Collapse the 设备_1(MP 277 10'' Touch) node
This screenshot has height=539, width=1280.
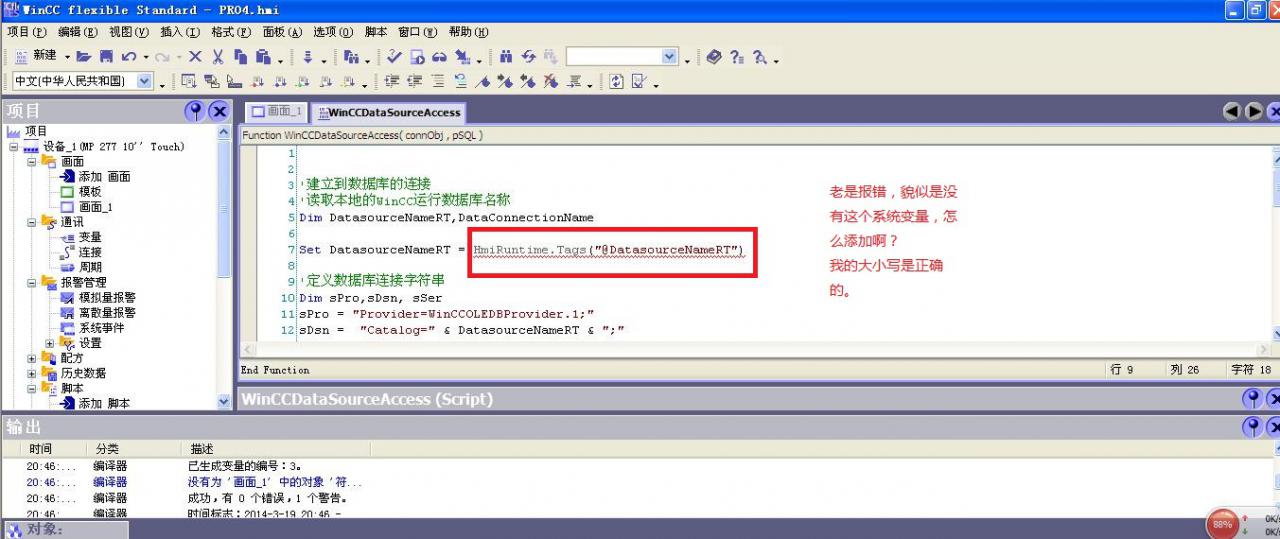[x=14, y=147]
